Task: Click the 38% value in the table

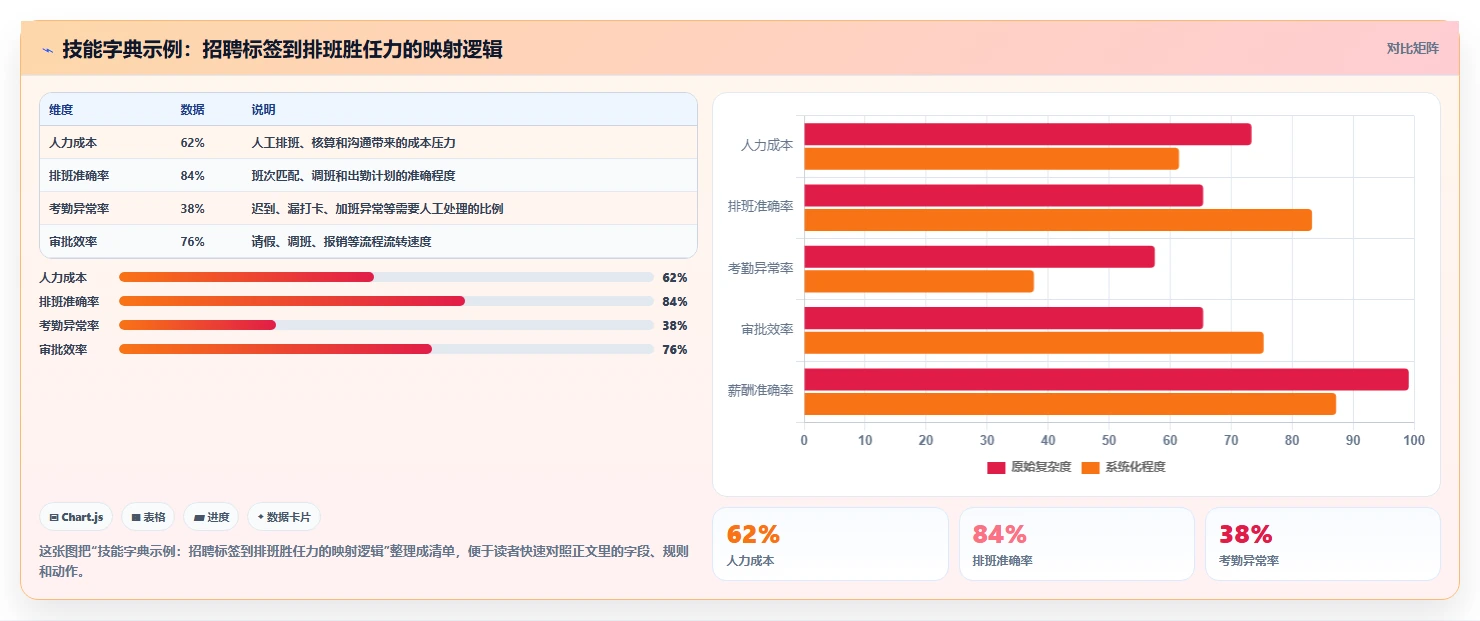Action: tap(192, 209)
